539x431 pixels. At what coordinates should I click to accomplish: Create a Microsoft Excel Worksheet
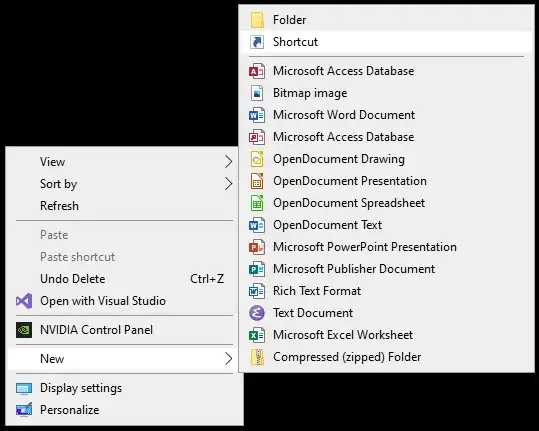click(x=386, y=335)
